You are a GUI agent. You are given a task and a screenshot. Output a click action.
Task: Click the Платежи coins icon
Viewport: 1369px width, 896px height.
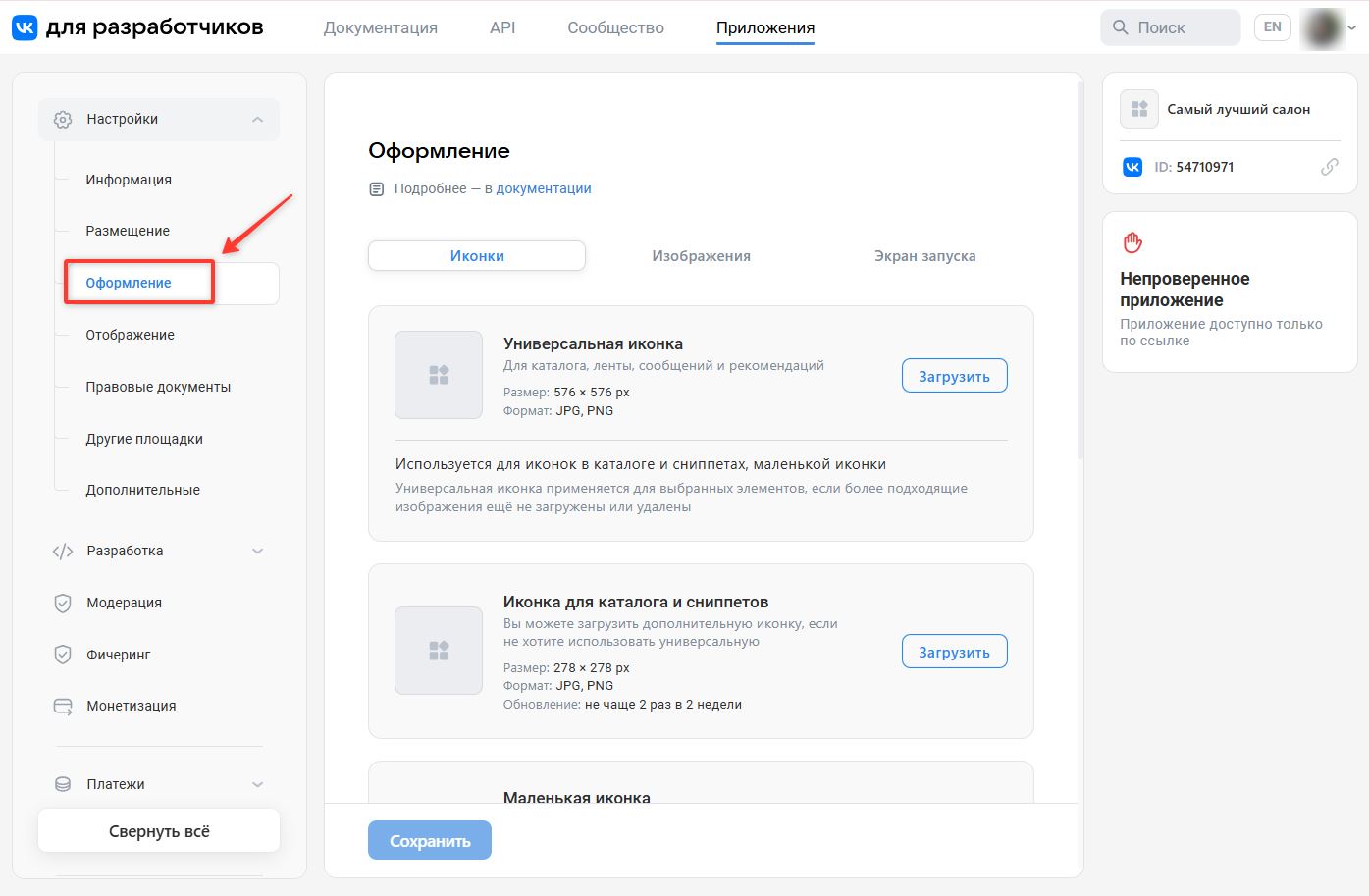pyautogui.click(x=63, y=784)
